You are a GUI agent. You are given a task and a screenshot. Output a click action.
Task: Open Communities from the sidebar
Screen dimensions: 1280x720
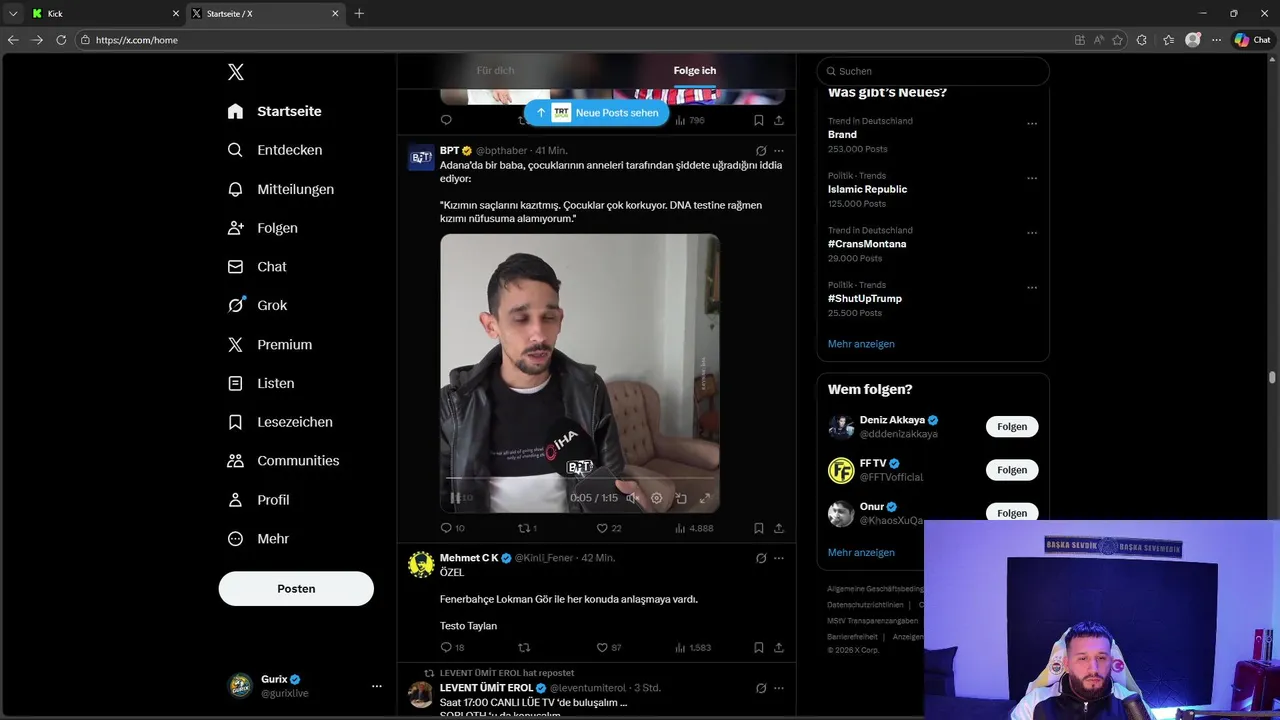pyautogui.click(x=283, y=461)
